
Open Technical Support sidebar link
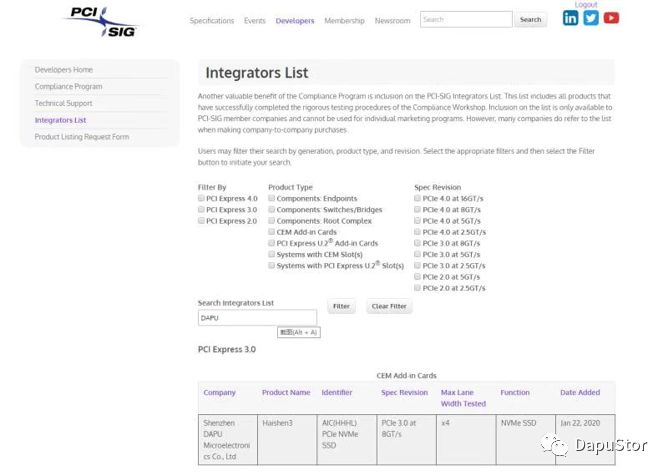tap(63, 103)
